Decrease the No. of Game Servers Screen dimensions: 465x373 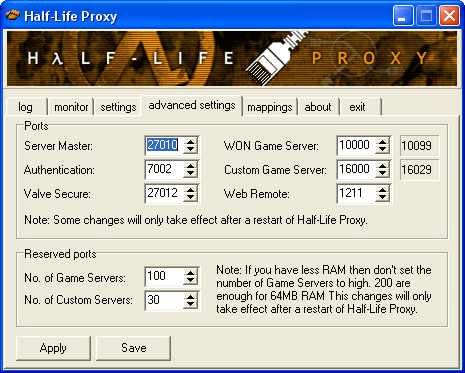pos(190,281)
